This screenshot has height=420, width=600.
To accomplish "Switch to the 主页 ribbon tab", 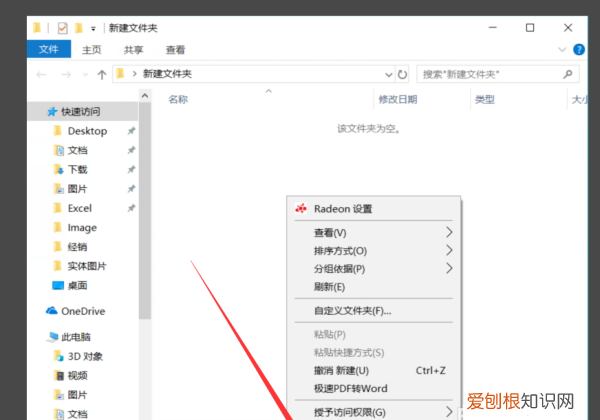I will (x=91, y=50).
